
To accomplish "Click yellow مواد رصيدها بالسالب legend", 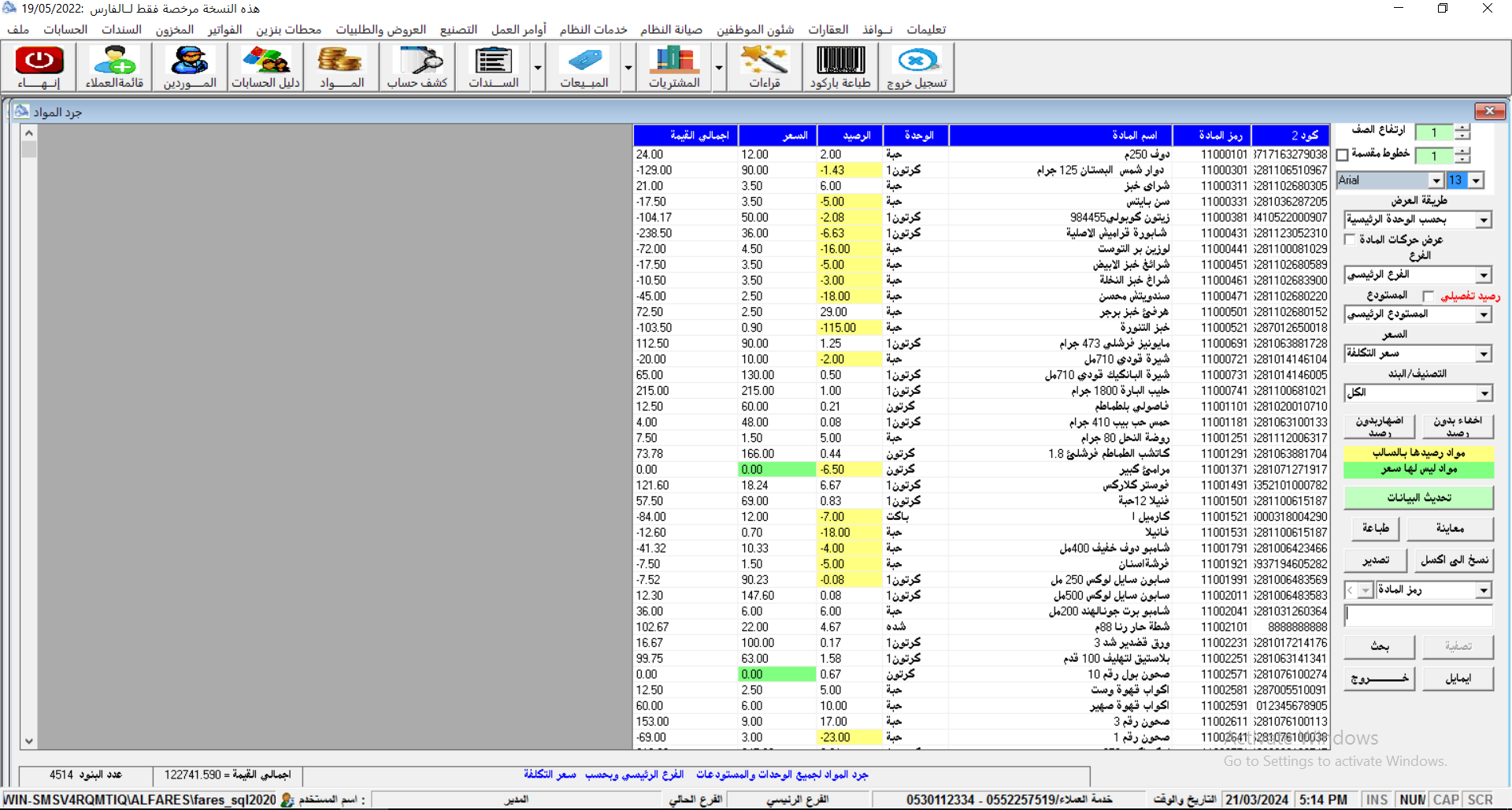I will pos(1418,453).
